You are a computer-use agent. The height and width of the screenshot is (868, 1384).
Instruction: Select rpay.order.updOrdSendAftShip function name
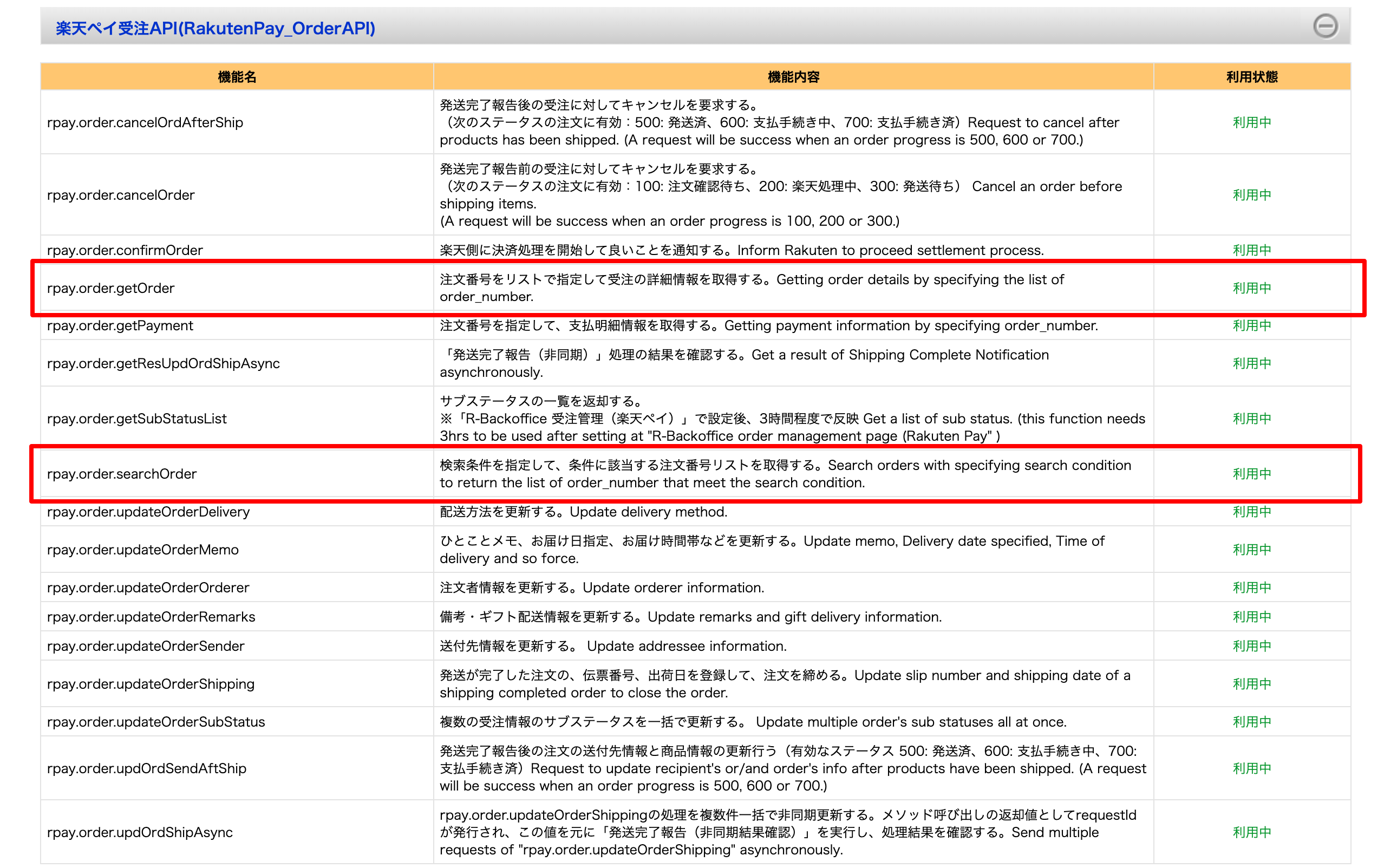click(x=146, y=769)
